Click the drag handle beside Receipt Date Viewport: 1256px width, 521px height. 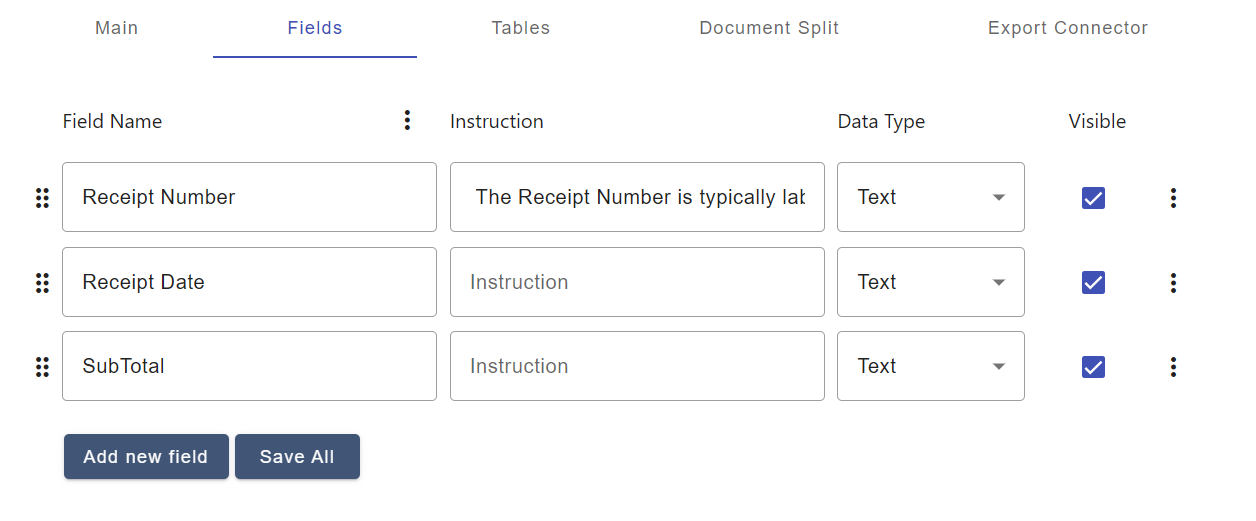(42, 283)
